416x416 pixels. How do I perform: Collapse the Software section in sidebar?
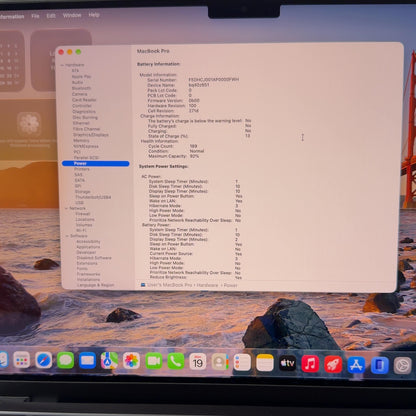point(67,236)
